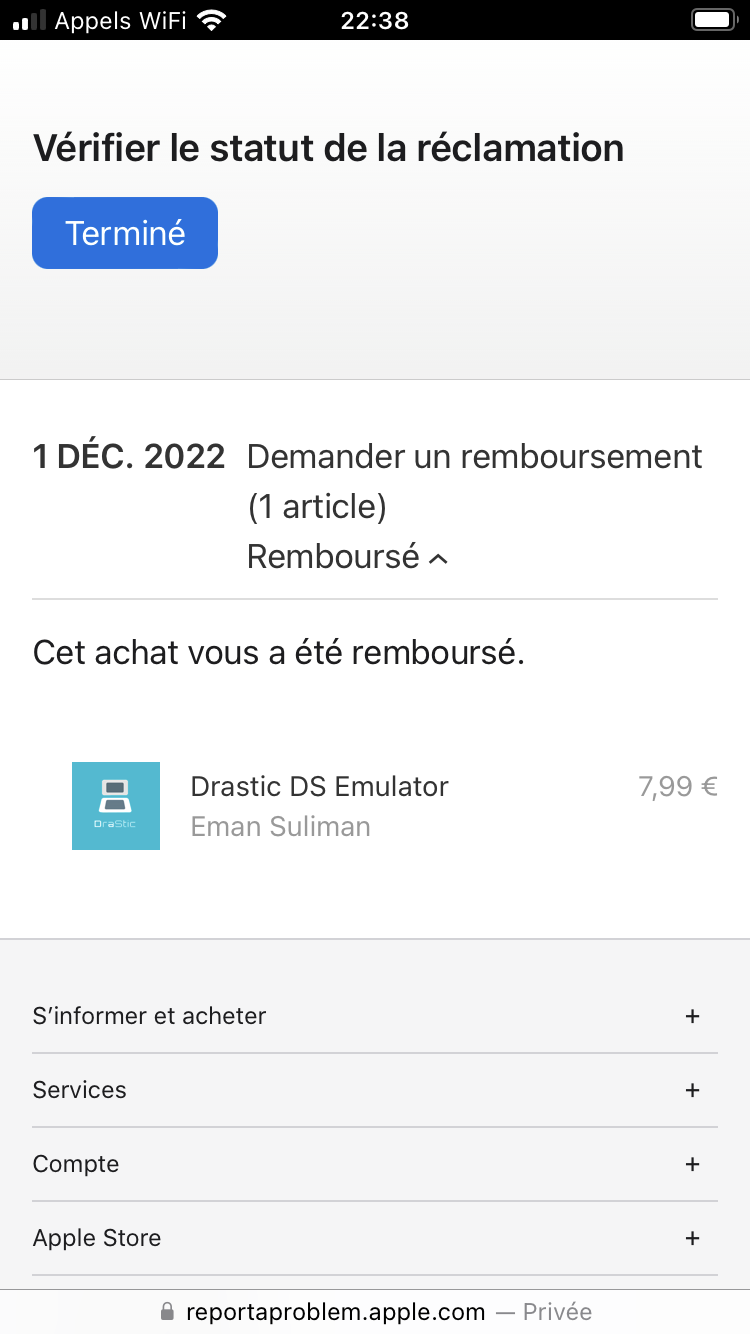Expand the Compte footer section
The width and height of the screenshot is (750, 1334).
tap(76, 1164)
